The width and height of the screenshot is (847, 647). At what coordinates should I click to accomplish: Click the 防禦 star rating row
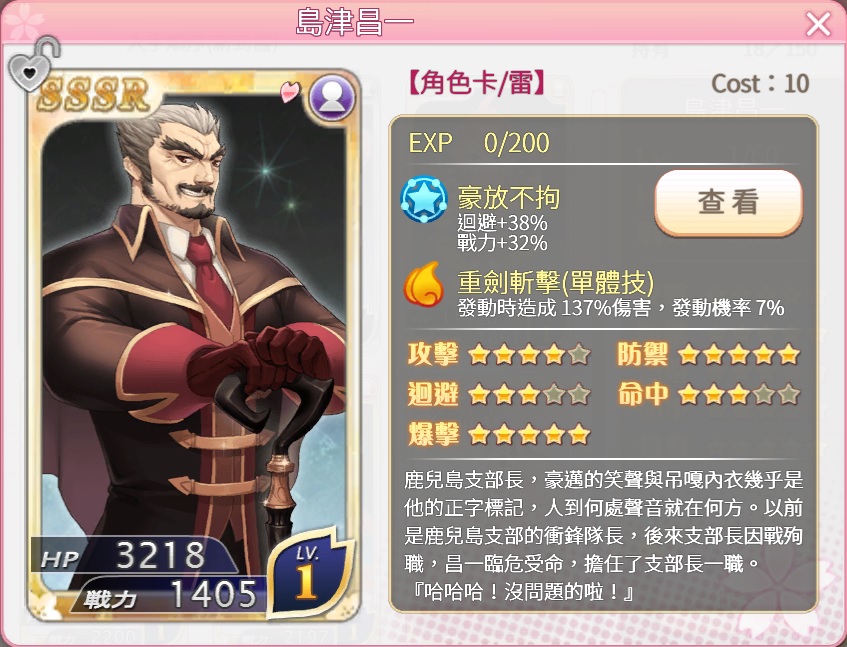[708, 355]
